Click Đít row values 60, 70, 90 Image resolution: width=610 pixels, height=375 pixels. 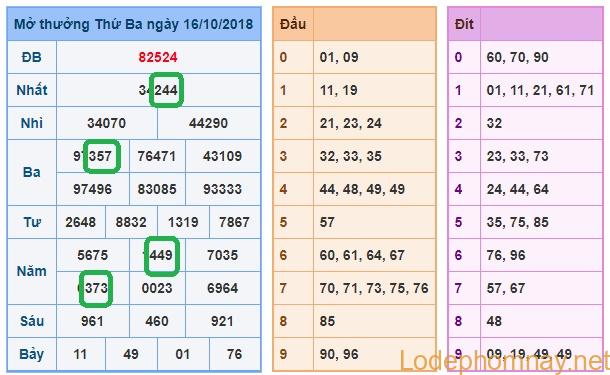[x=517, y=57]
